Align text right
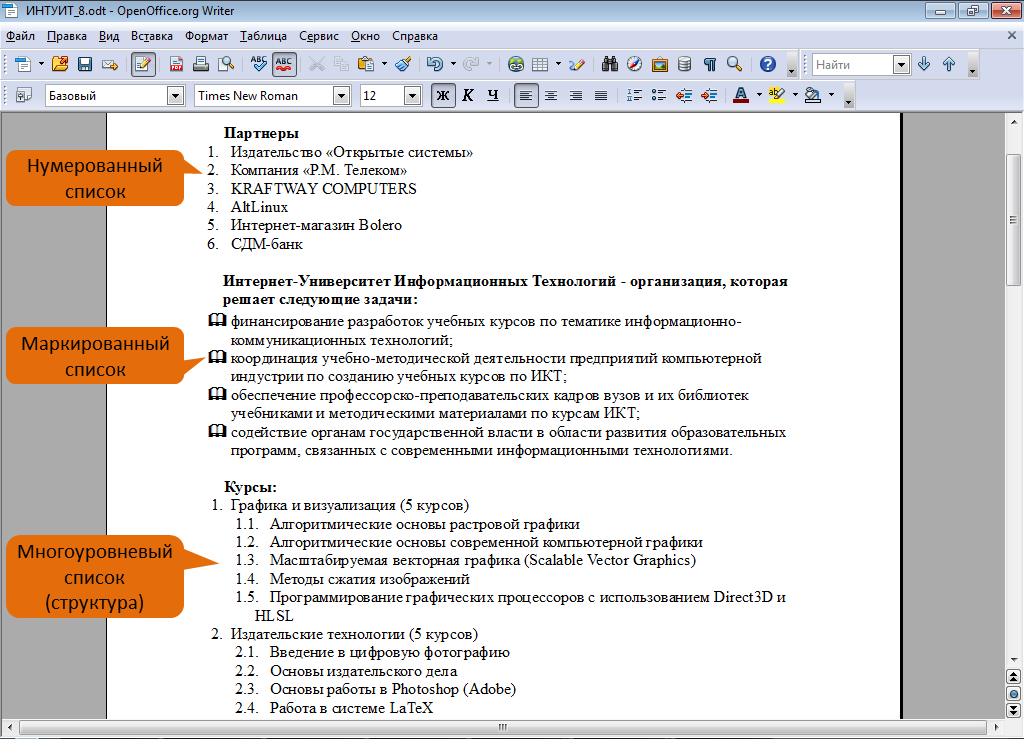1024x739 pixels. (x=576, y=95)
